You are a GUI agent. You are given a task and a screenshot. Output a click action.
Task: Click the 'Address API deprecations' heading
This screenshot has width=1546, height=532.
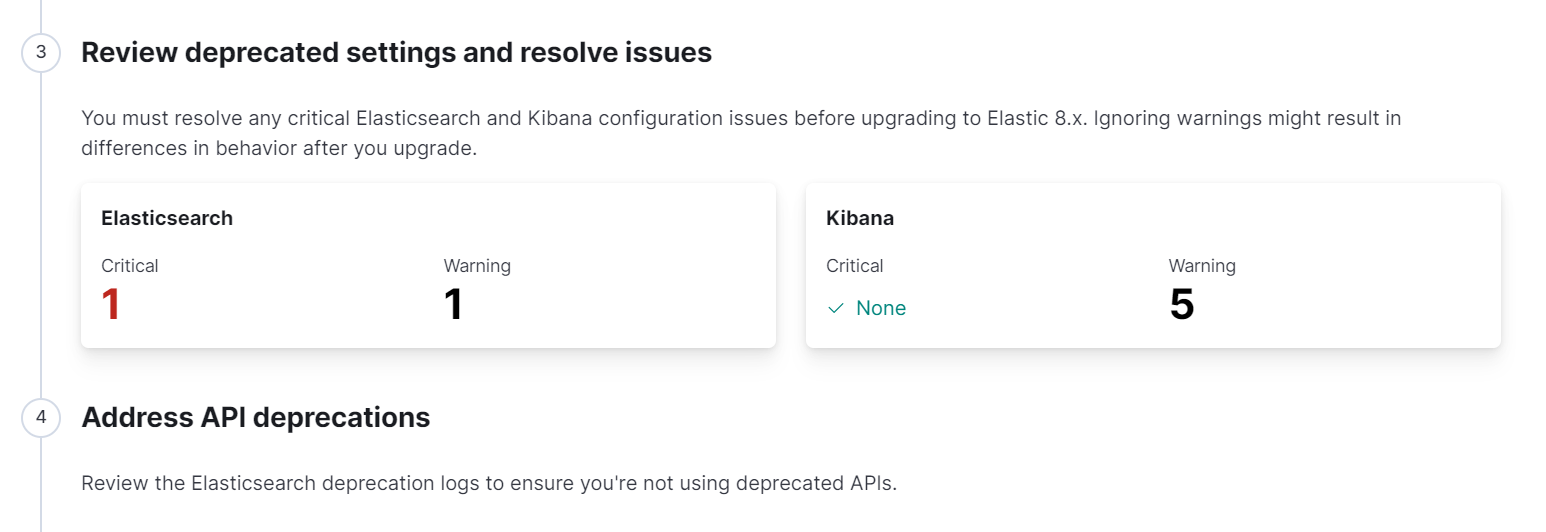coord(256,418)
